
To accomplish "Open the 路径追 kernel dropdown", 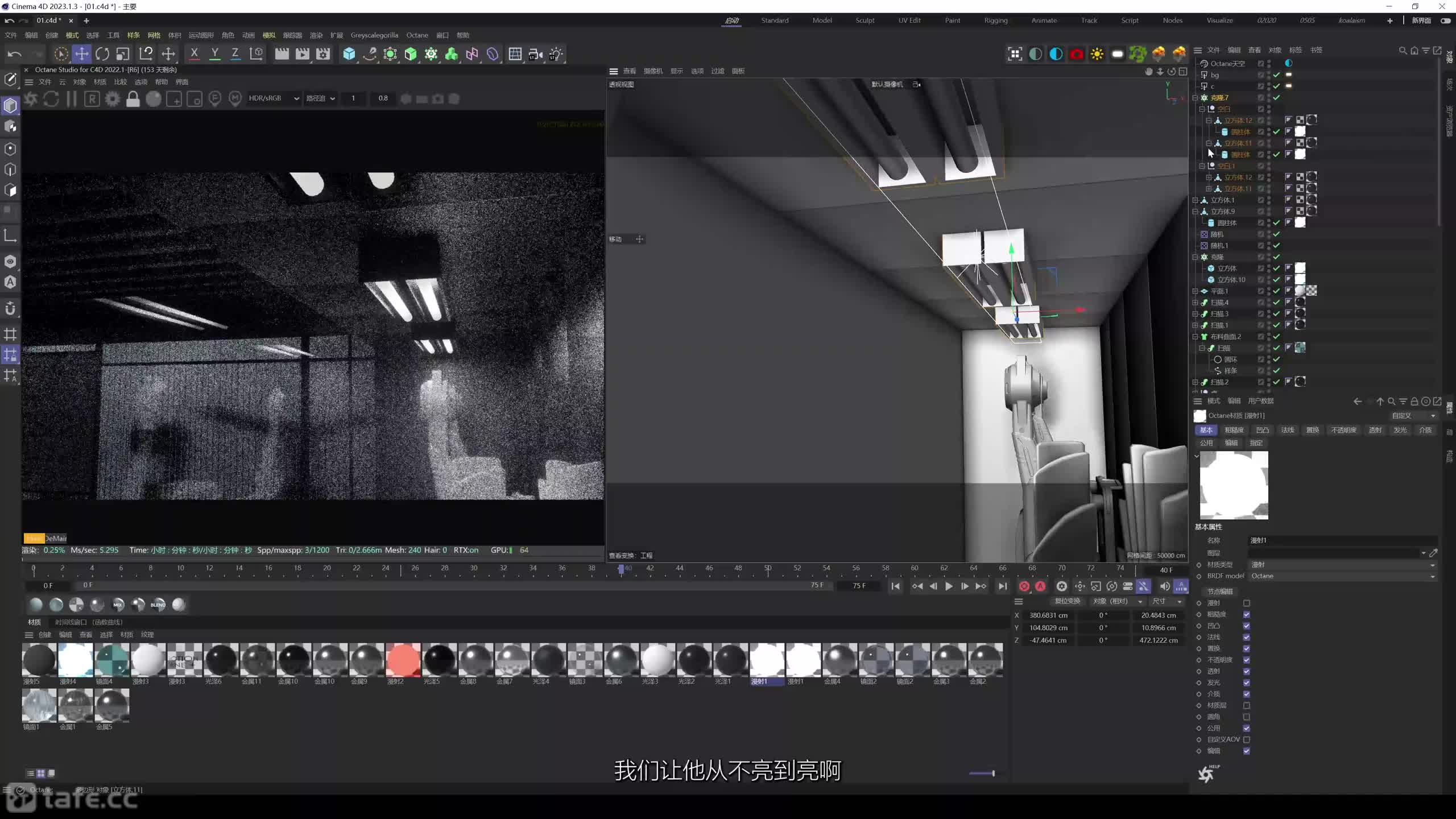I will (x=320, y=98).
